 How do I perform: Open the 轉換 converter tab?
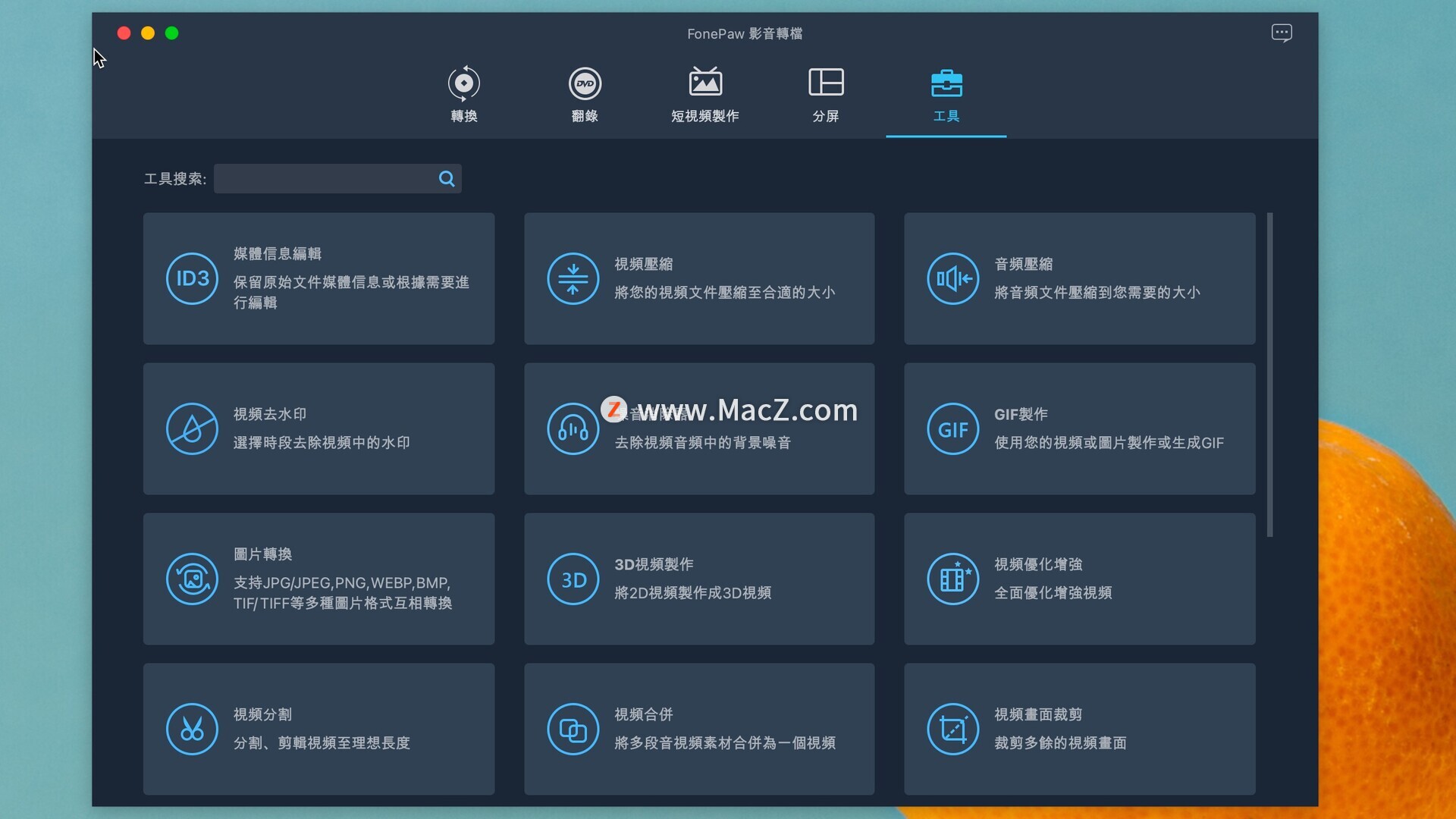(463, 95)
